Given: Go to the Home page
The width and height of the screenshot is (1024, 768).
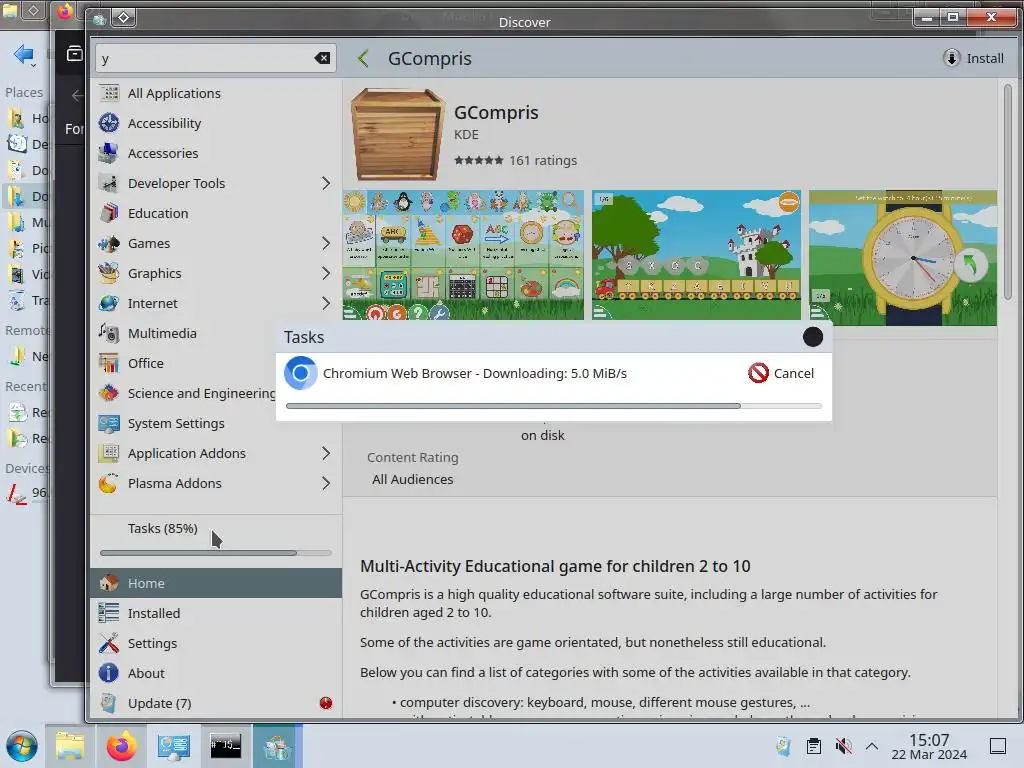Looking at the screenshot, I should click(216, 583).
